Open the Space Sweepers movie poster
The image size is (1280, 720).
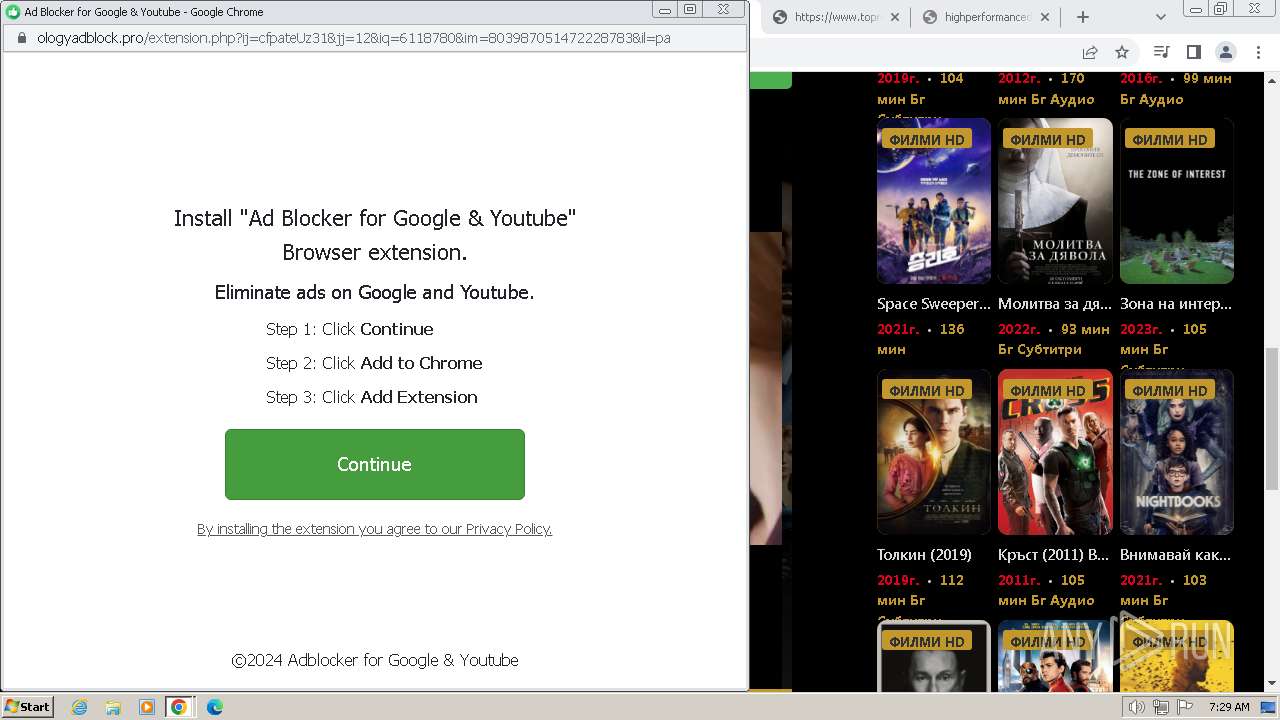point(934,201)
